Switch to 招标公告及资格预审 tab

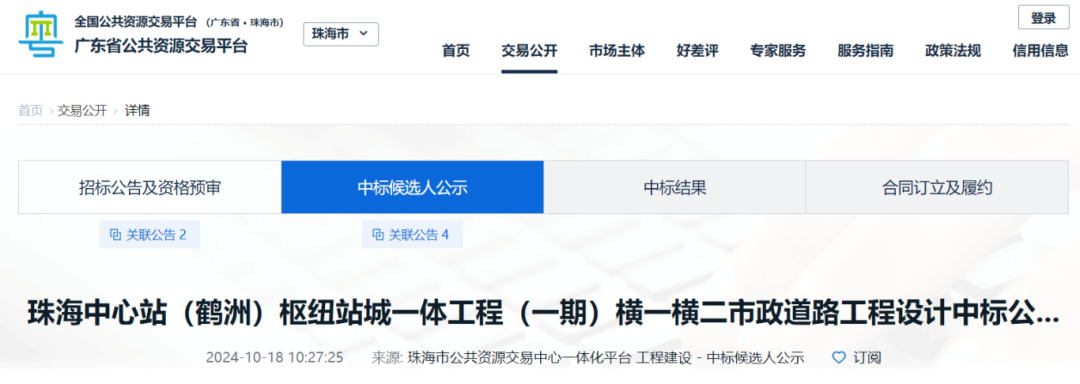pyautogui.click(x=149, y=187)
